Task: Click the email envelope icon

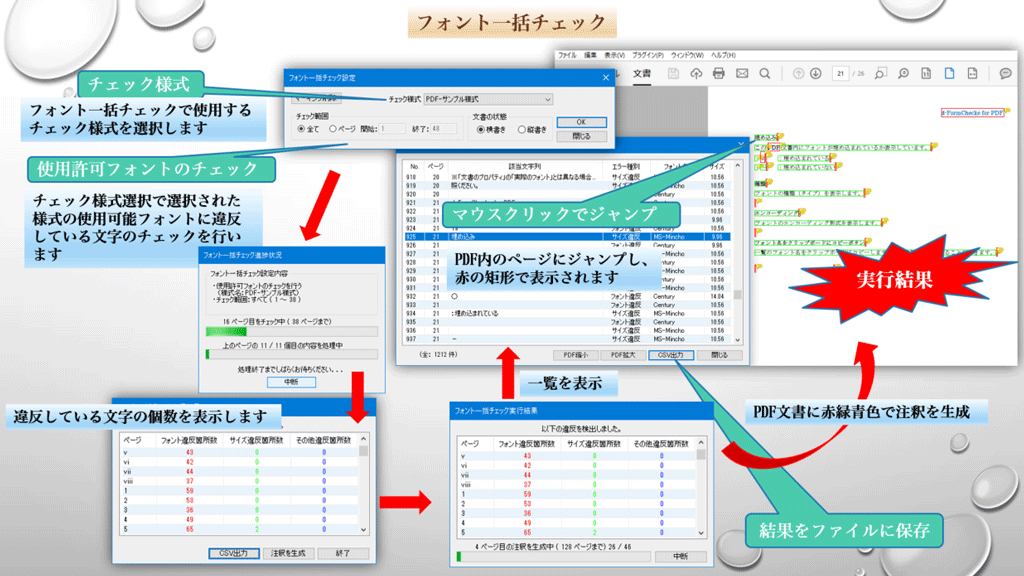Action: pos(741,74)
